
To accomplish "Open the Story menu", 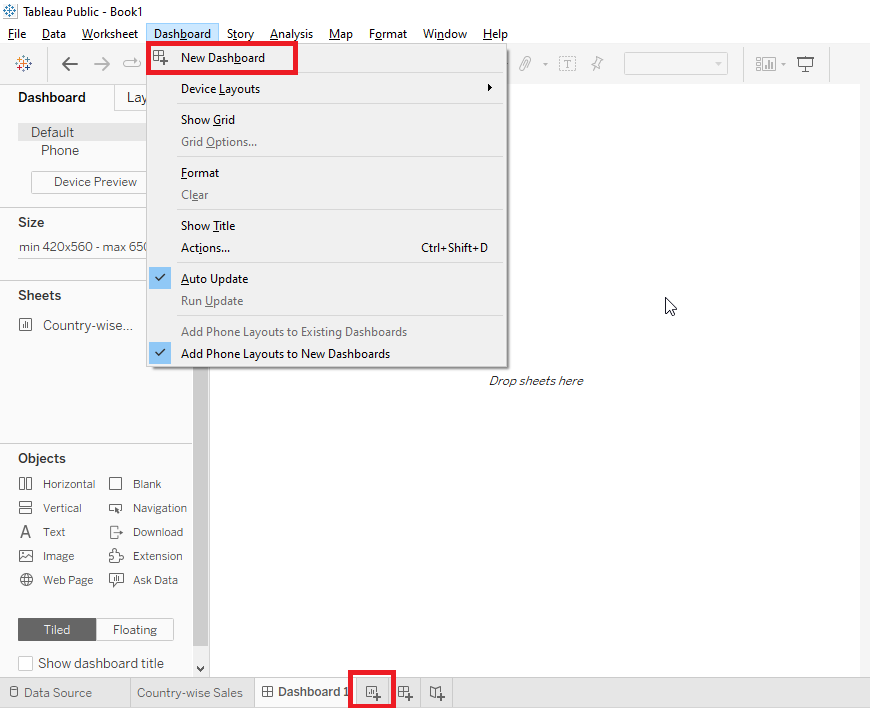I will pos(240,34).
